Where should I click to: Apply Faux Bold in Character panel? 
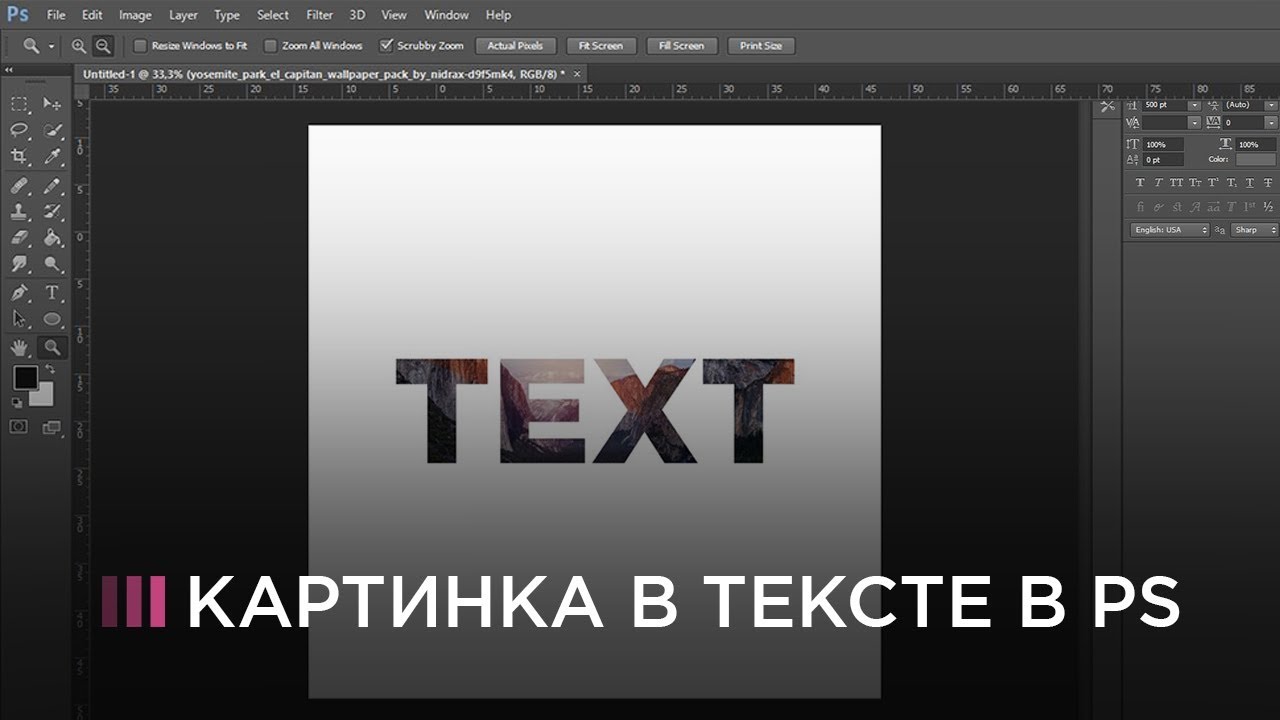1140,183
